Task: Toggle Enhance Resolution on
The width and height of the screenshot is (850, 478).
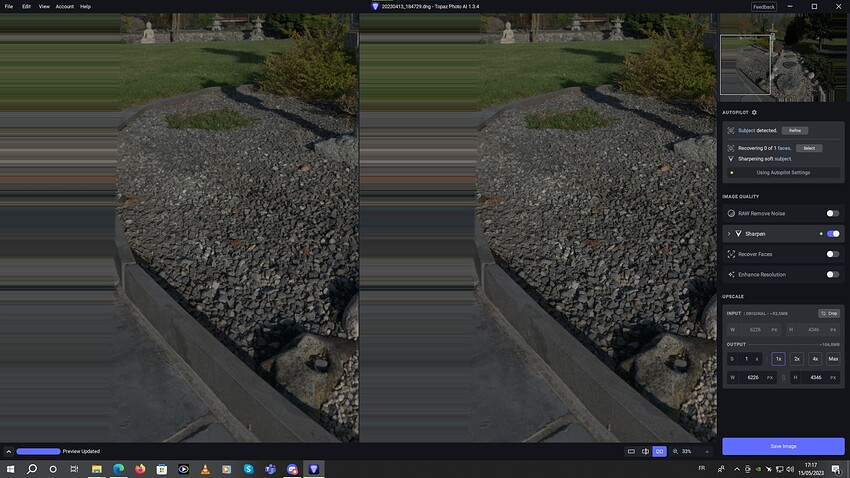Action: pos(833,274)
